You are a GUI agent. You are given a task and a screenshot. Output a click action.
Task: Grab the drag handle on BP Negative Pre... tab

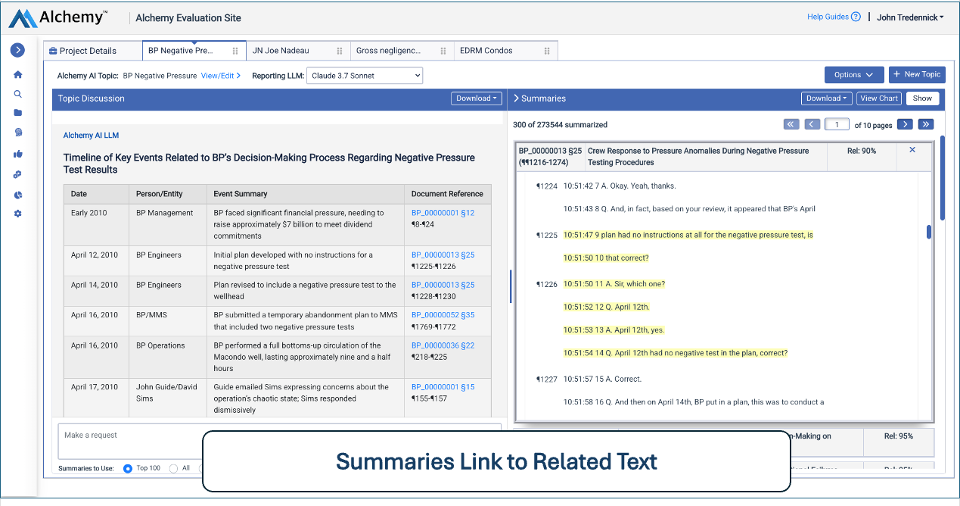point(235,51)
